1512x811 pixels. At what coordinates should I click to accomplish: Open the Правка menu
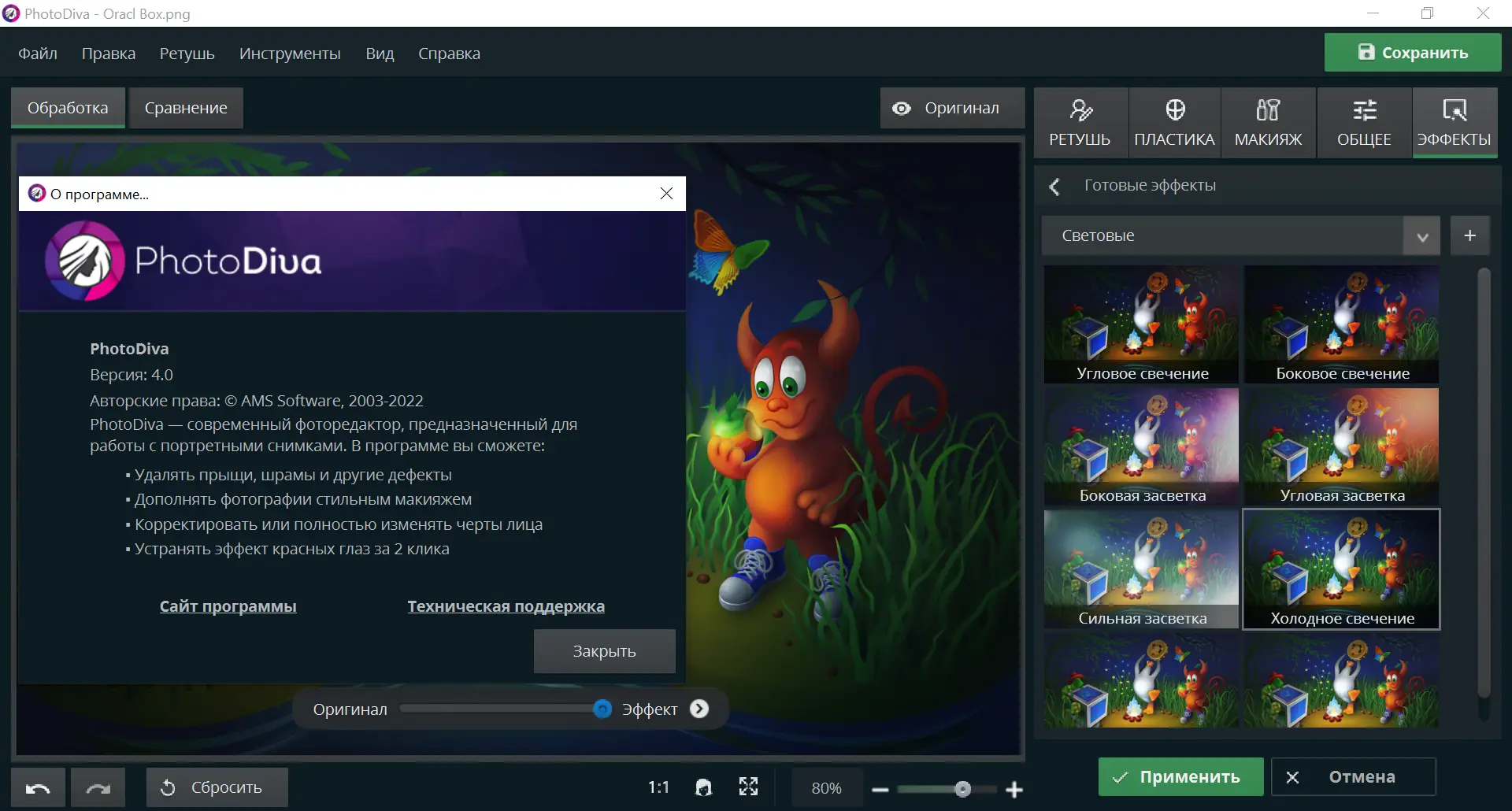[109, 54]
